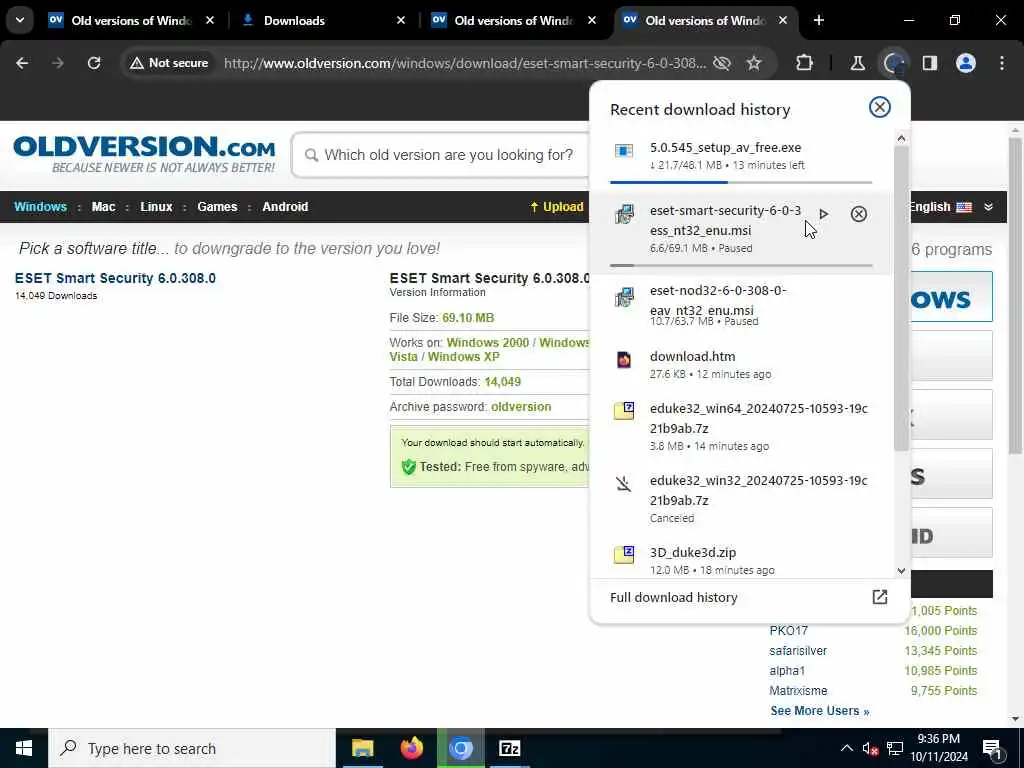Select Mac in the site navigation
1024x768 pixels.
(x=103, y=206)
